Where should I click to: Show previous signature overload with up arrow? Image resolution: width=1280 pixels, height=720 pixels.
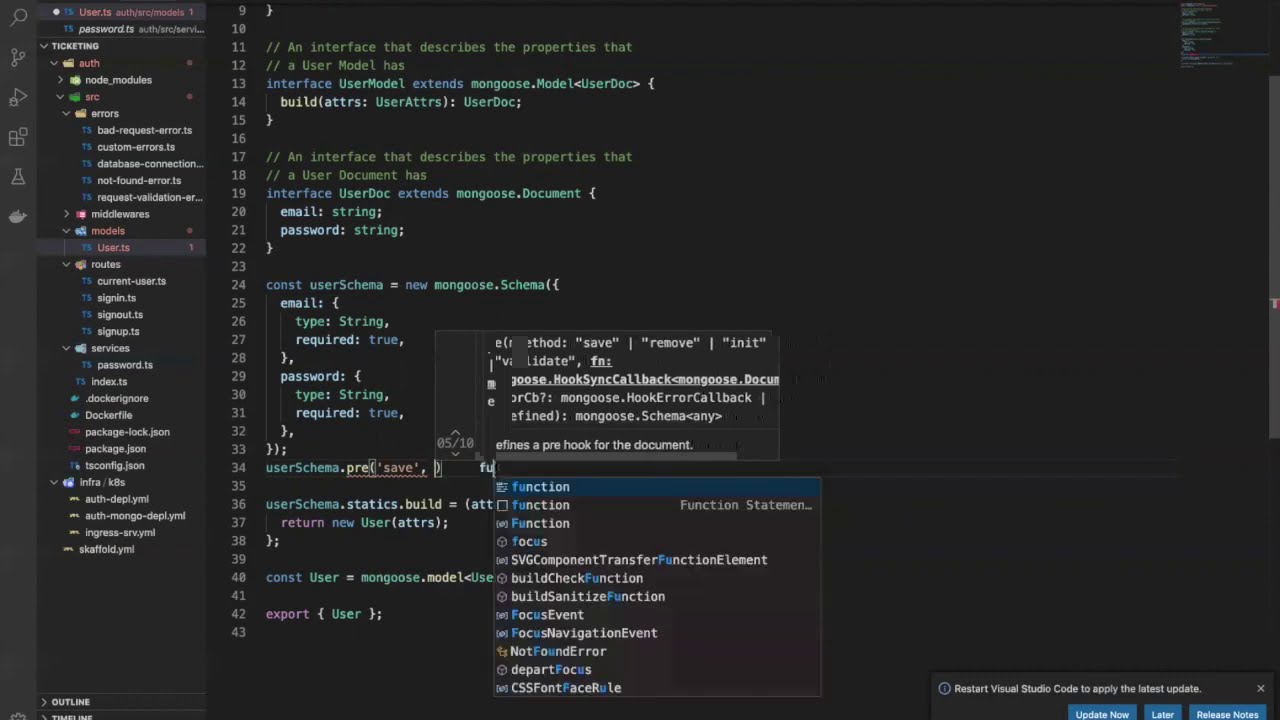pos(455,433)
